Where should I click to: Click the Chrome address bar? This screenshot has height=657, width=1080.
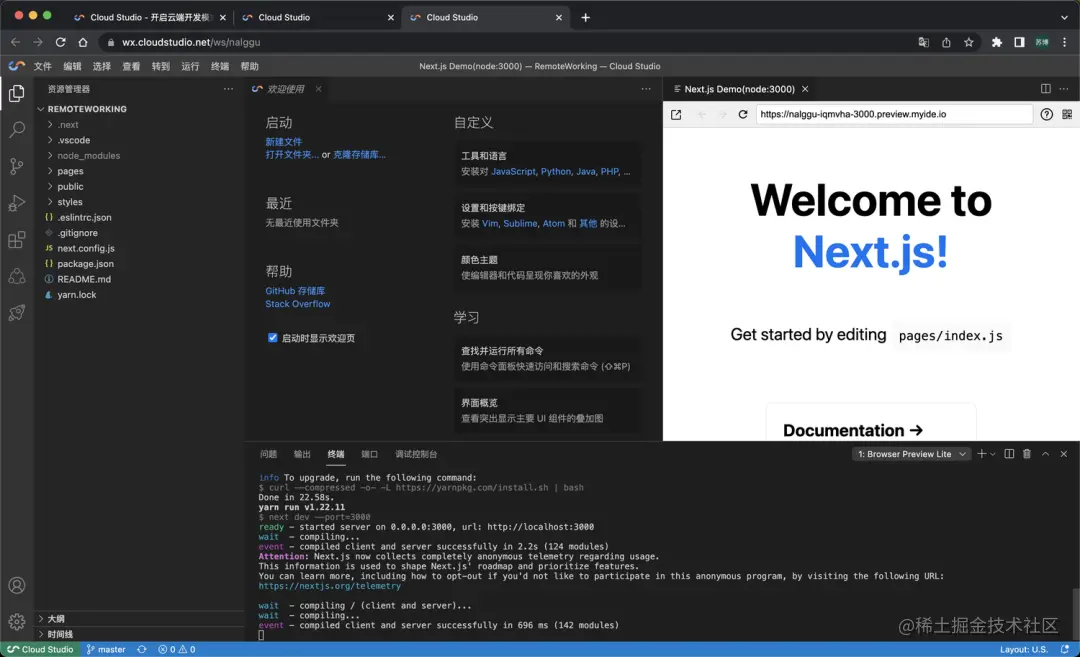click(510, 42)
